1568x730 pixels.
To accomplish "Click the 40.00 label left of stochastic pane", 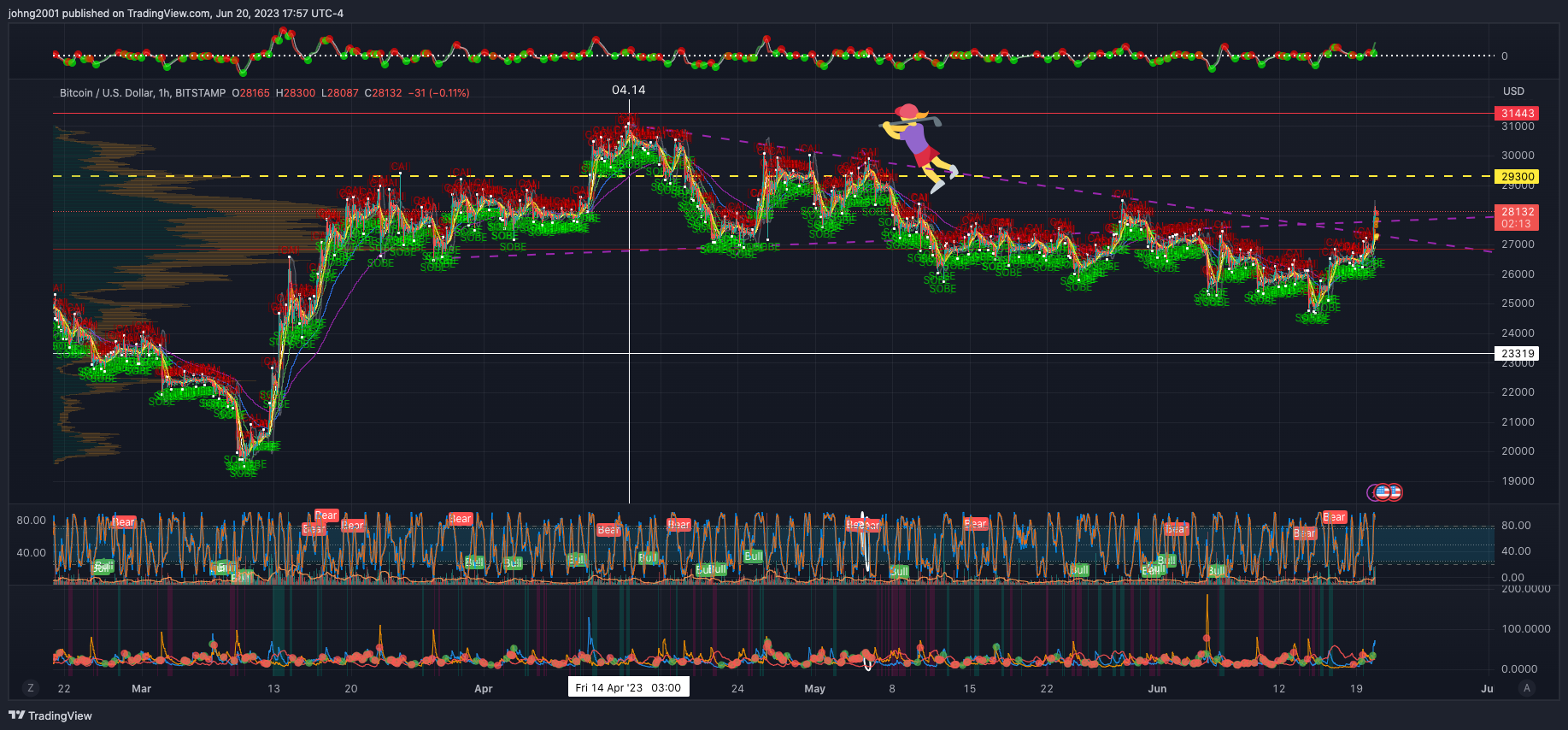I will [x=32, y=553].
